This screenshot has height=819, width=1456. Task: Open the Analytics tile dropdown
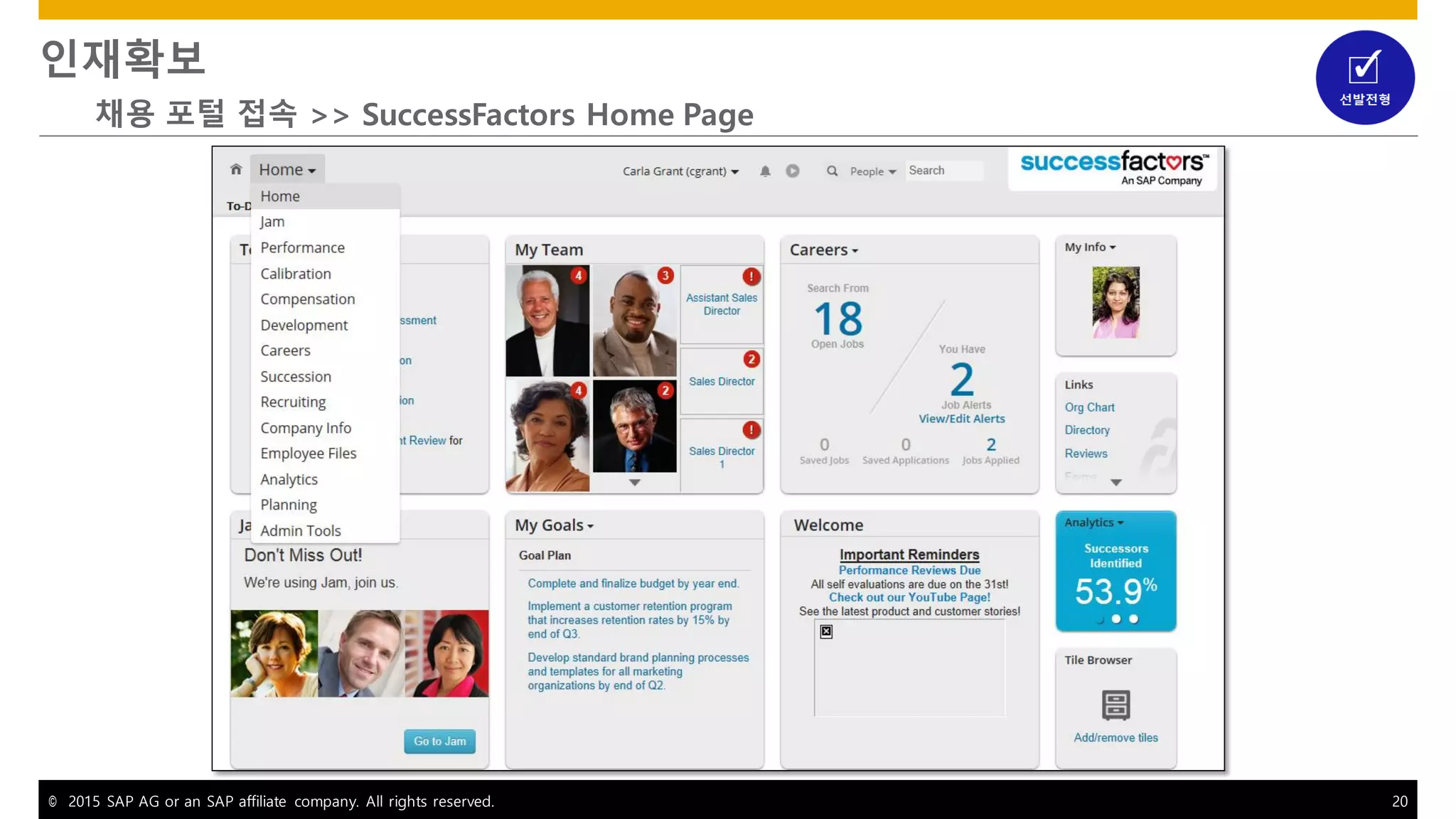tap(1093, 523)
